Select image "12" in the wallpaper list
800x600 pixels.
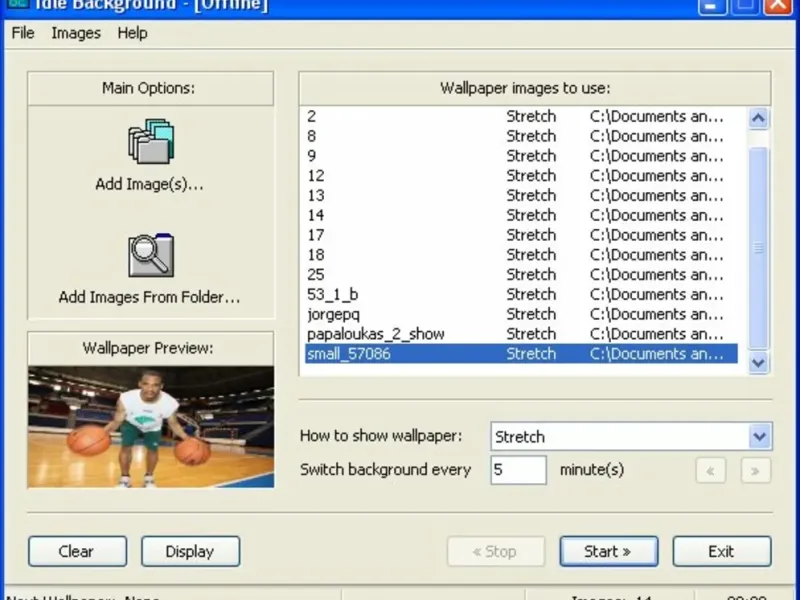pyautogui.click(x=521, y=176)
